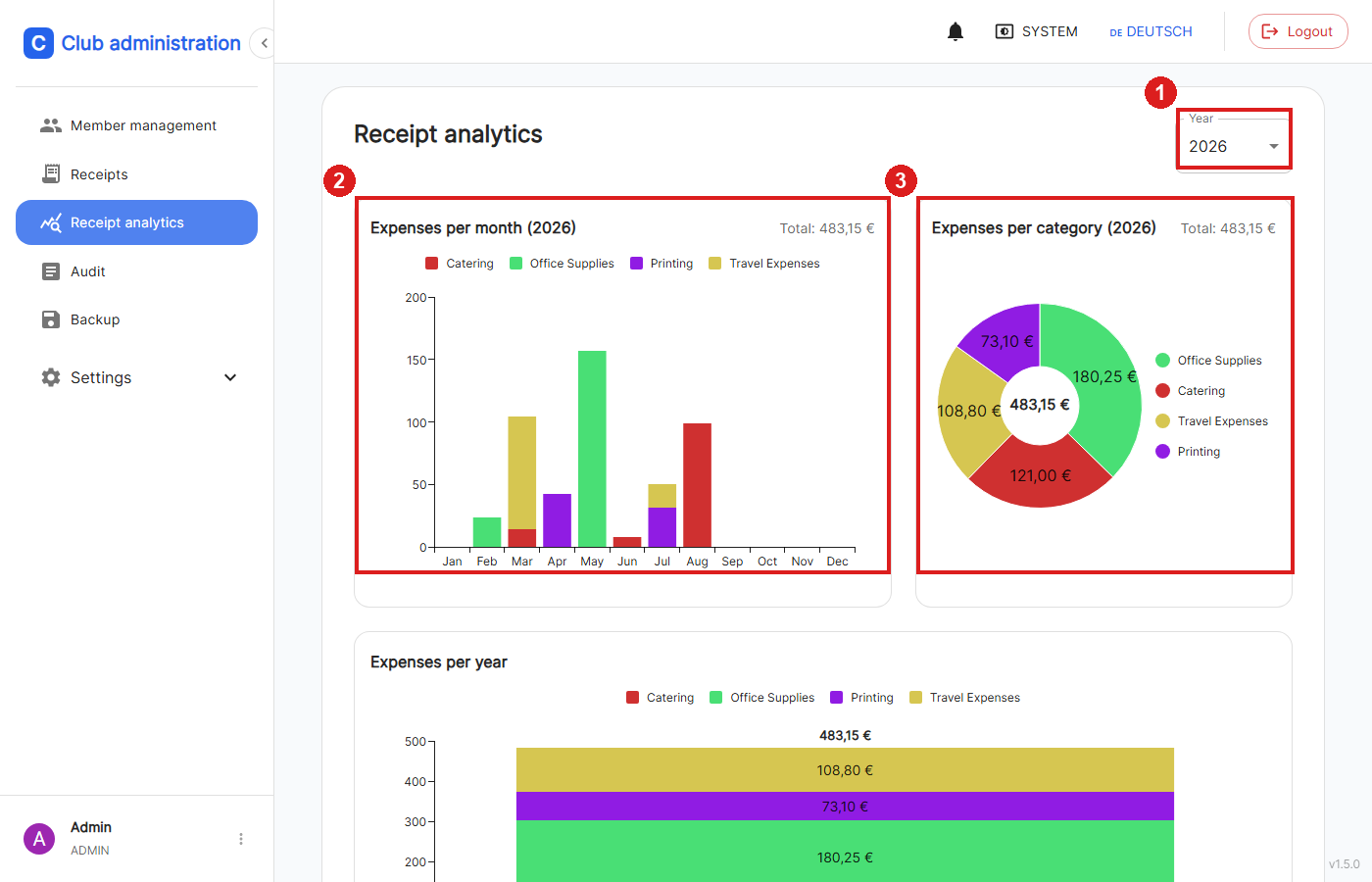This screenshot has width=1372, height=882.
Task: Open Backup page
Action: [x=136, y=319]
